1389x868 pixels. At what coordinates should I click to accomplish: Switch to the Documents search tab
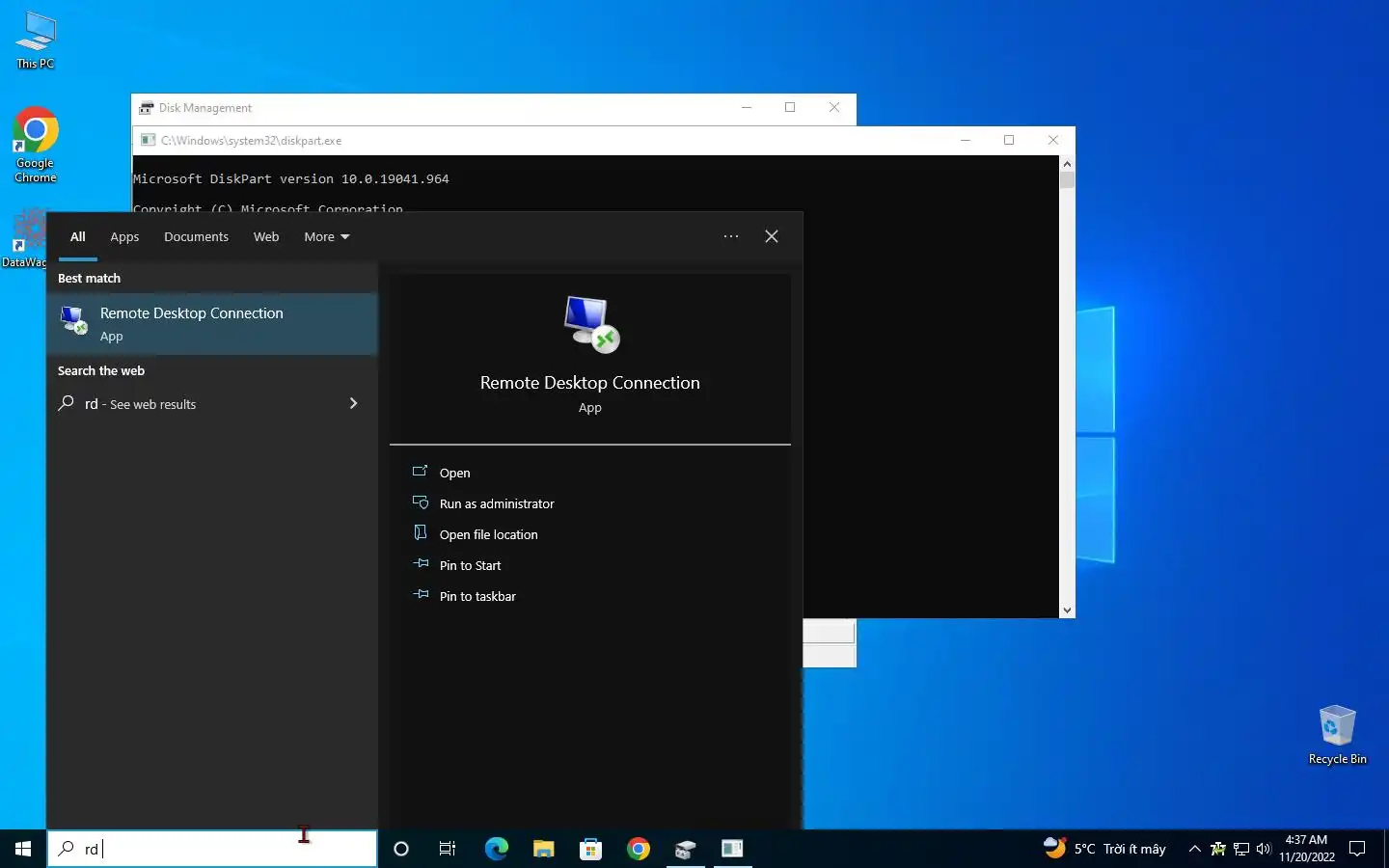(196, 236)
